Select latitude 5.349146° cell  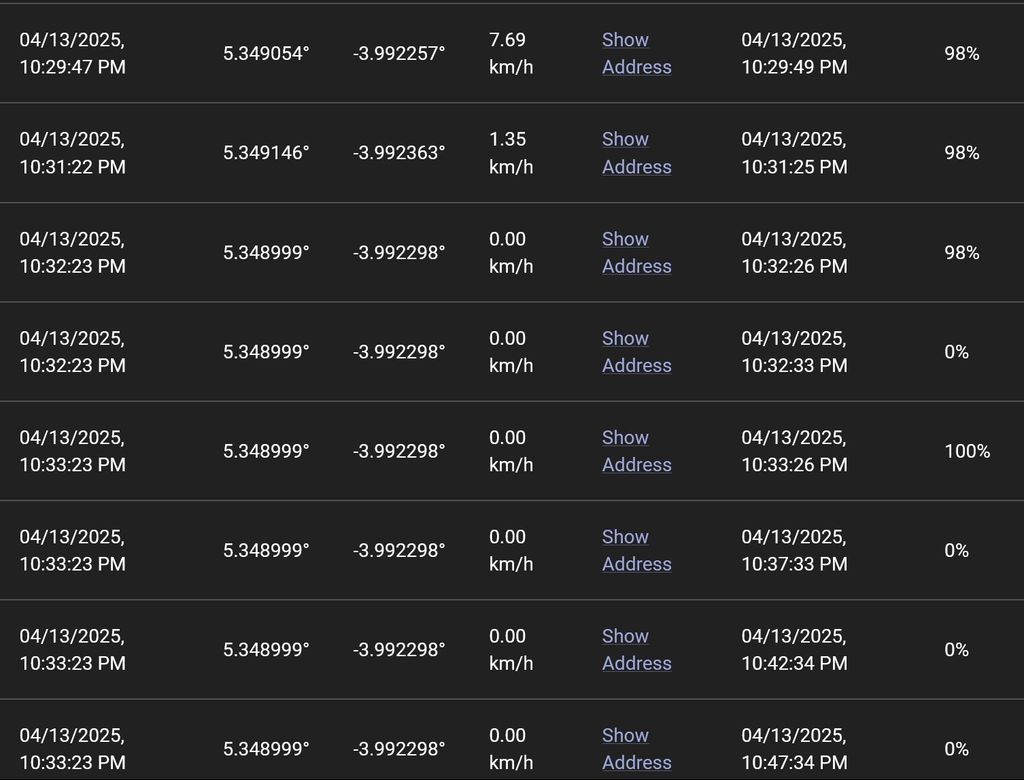tap(266, 153)
